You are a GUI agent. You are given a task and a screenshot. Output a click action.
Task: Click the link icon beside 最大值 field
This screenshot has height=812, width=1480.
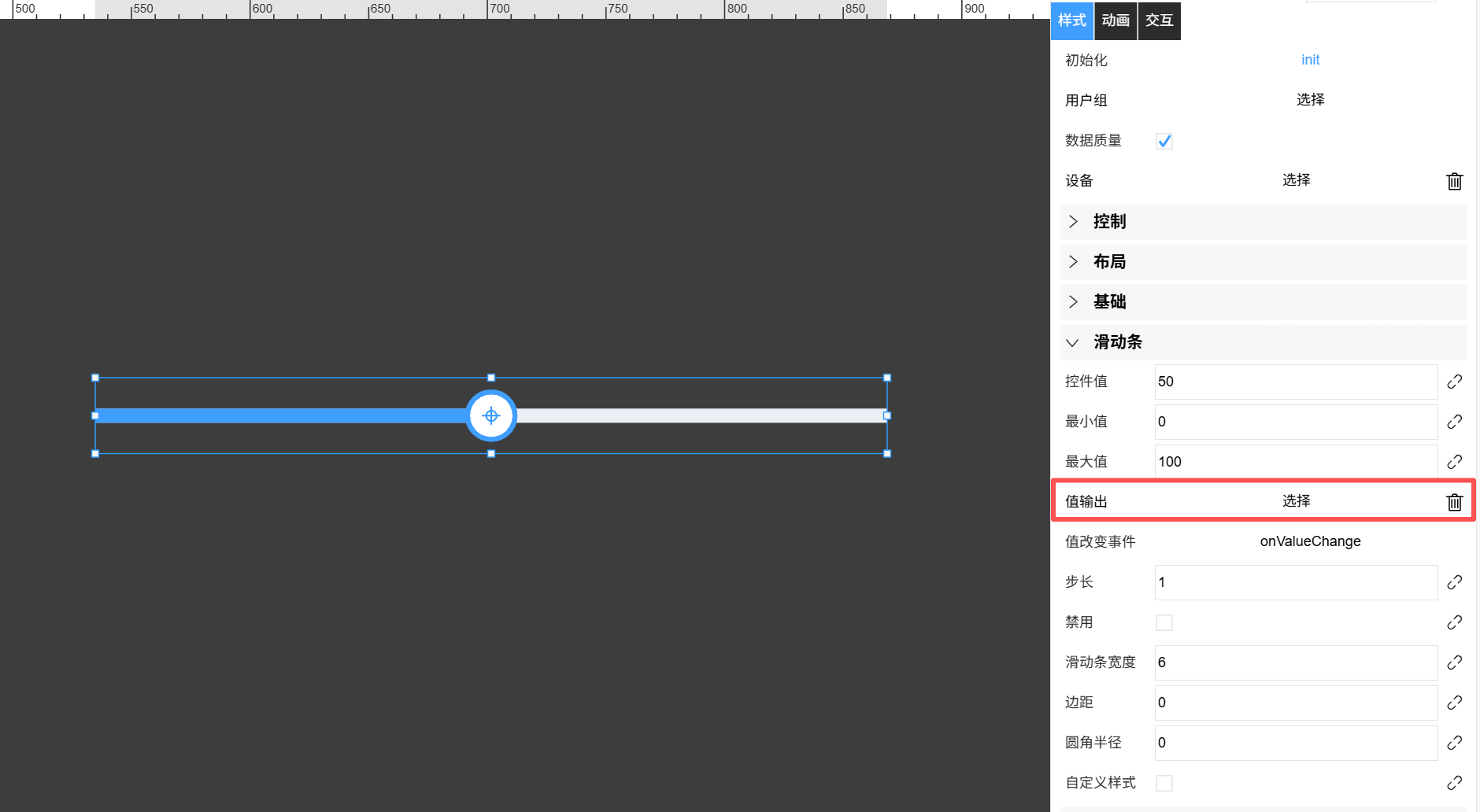tap(1454, 462)
